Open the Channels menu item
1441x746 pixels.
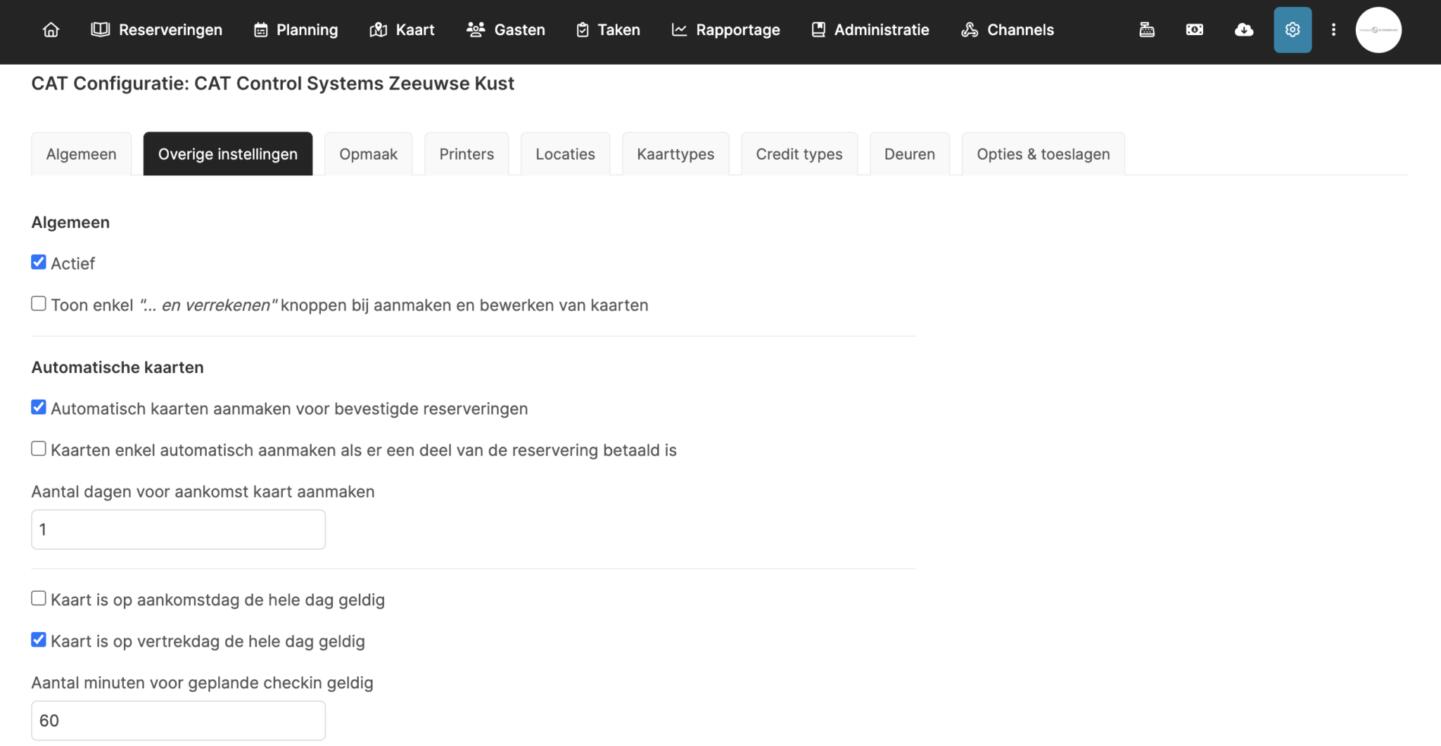1008,30
